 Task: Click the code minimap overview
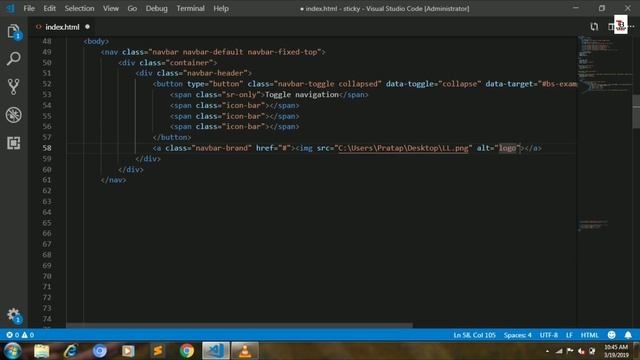pos(604,135)
